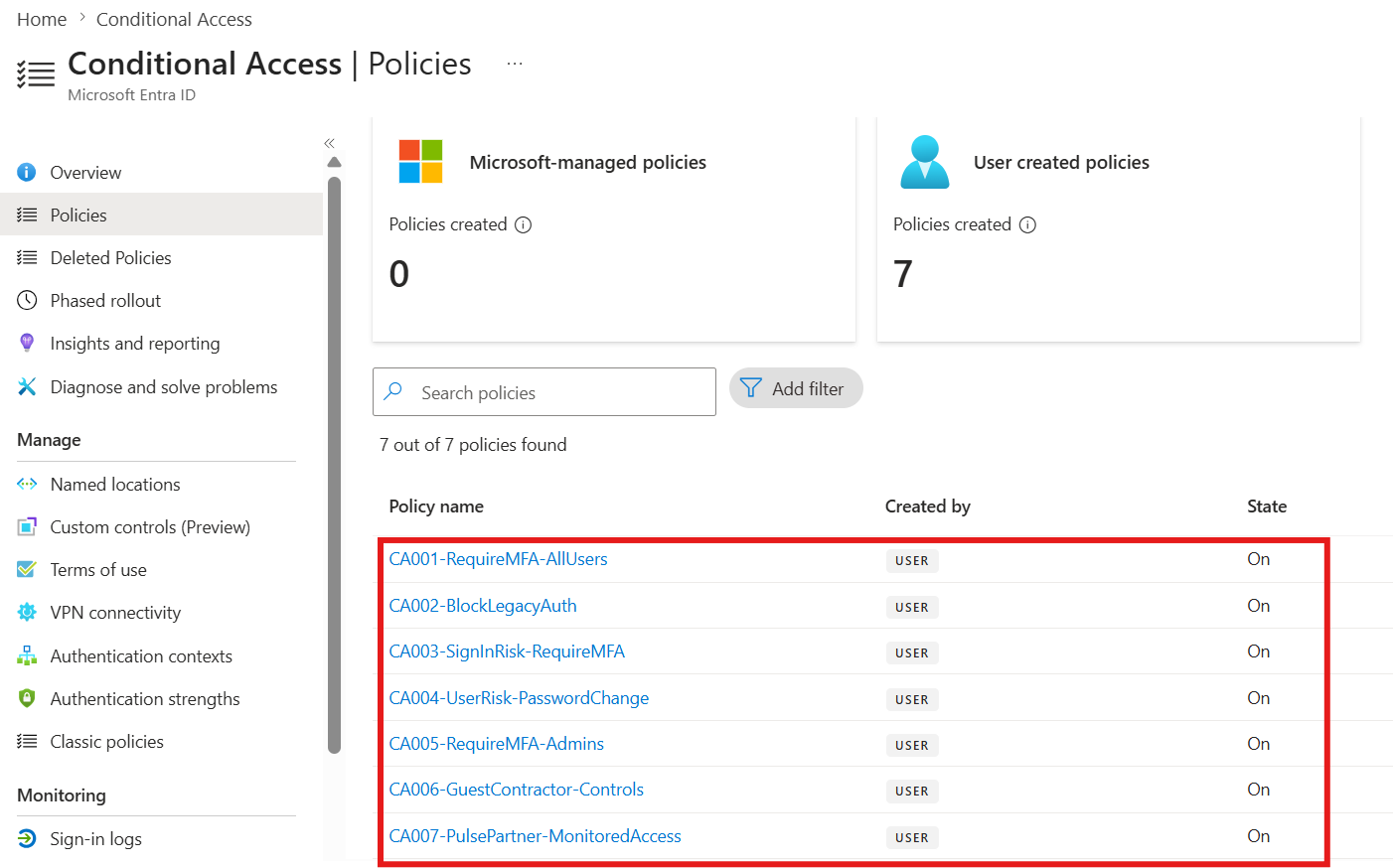Image resolution: width=1393 pixels, height=868 pixels.
Task: Click USER badge in CA001-RequireMFA-AllUsers row
Action: pyautogui.click(x=912, y=561)
